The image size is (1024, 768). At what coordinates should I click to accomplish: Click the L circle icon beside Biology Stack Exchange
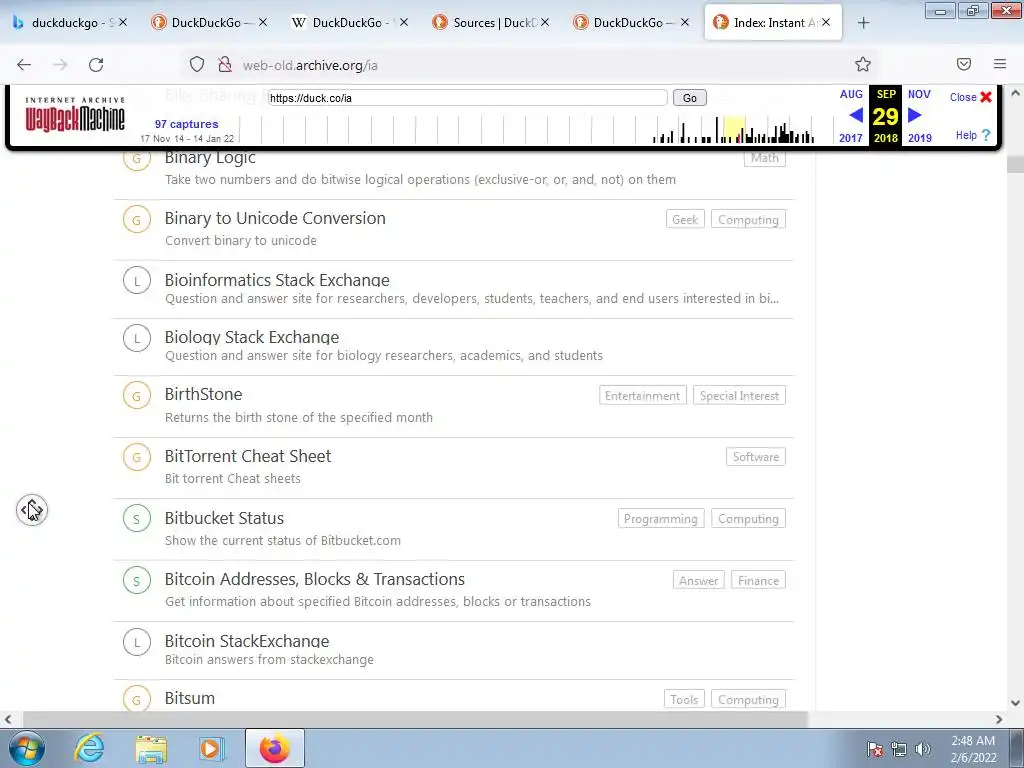[136, 338]
